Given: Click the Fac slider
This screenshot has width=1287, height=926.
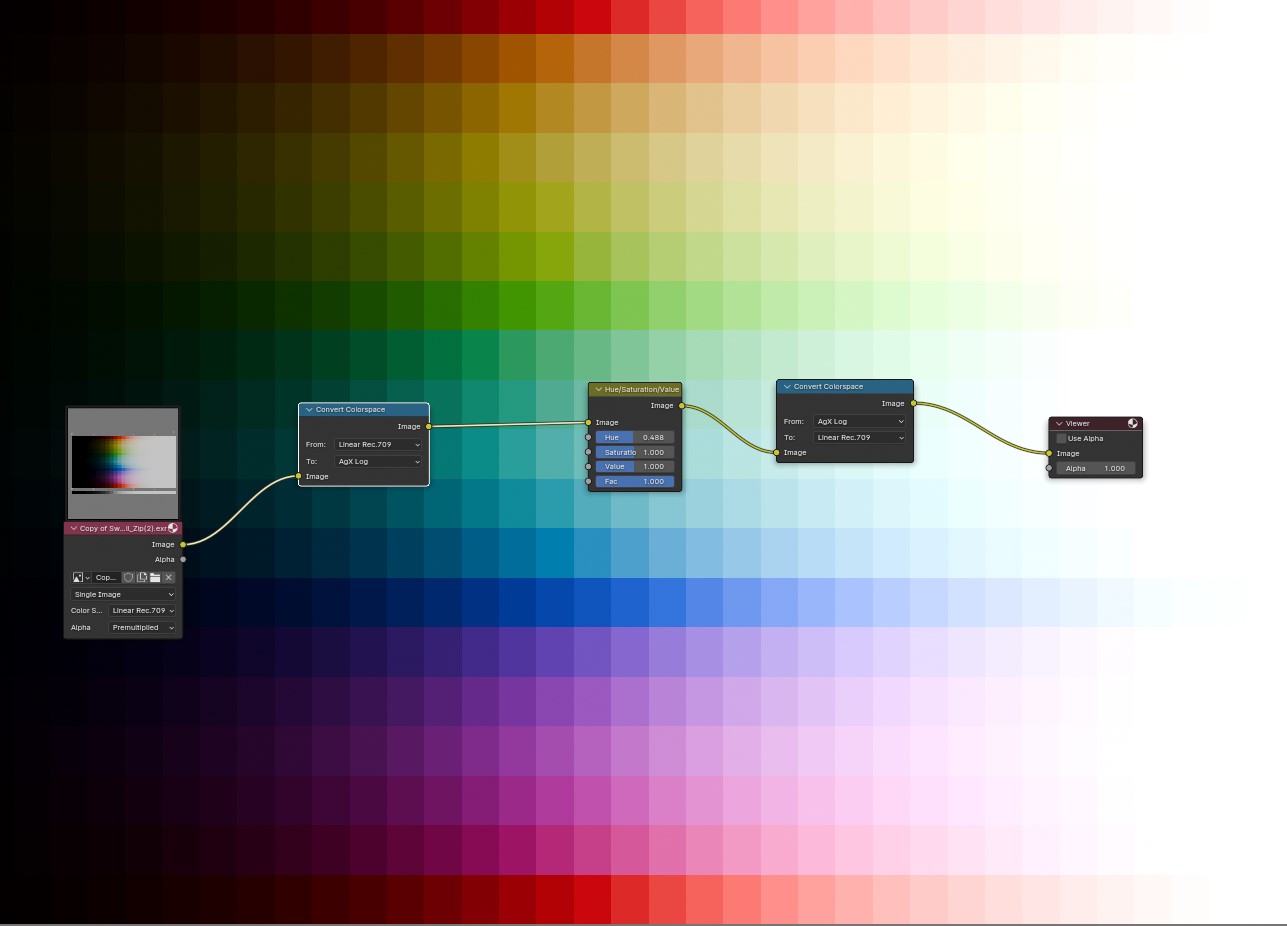Looking at the screenshot, I should (x=635, y=482).
